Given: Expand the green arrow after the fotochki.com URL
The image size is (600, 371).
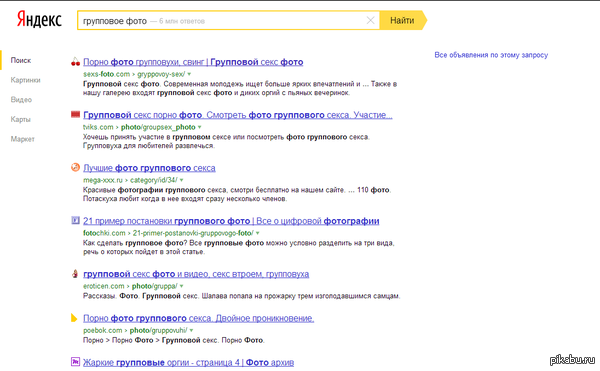Looking at the screenshot, I should click(x=258, y=233).
